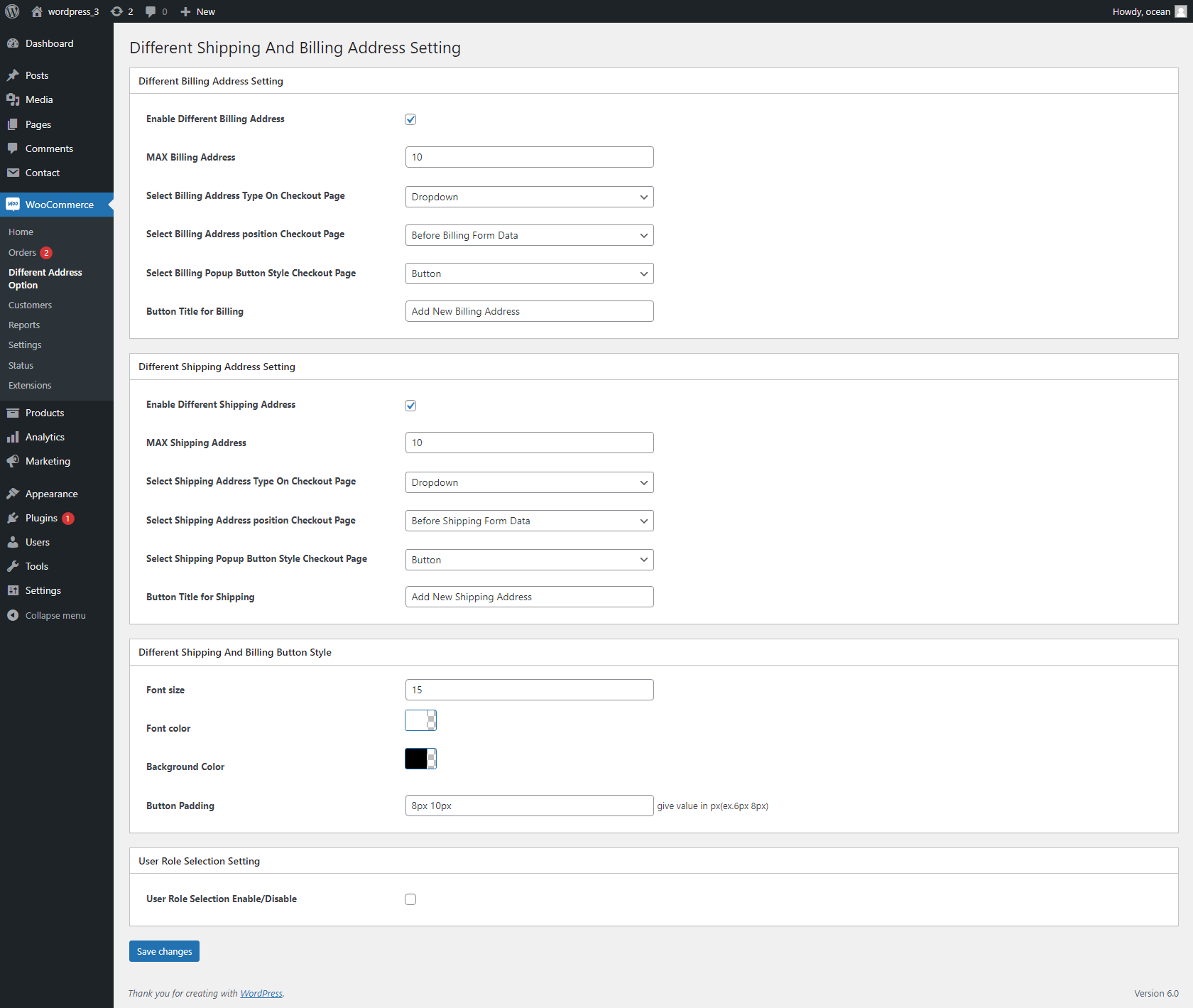The width and height of the screenshot is (1193, 1008).
Task: Collapse the admin sidebar menu
Action: click(53, 615)
